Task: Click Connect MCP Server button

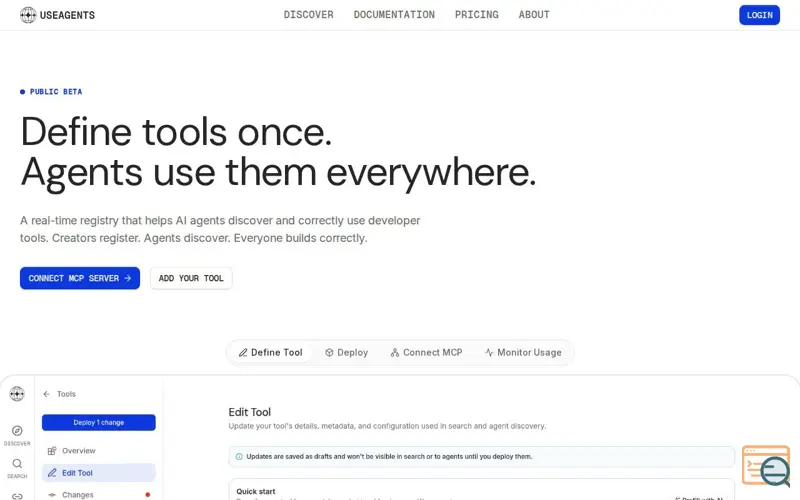Action: pyautogui.click(x=80, y=278)
